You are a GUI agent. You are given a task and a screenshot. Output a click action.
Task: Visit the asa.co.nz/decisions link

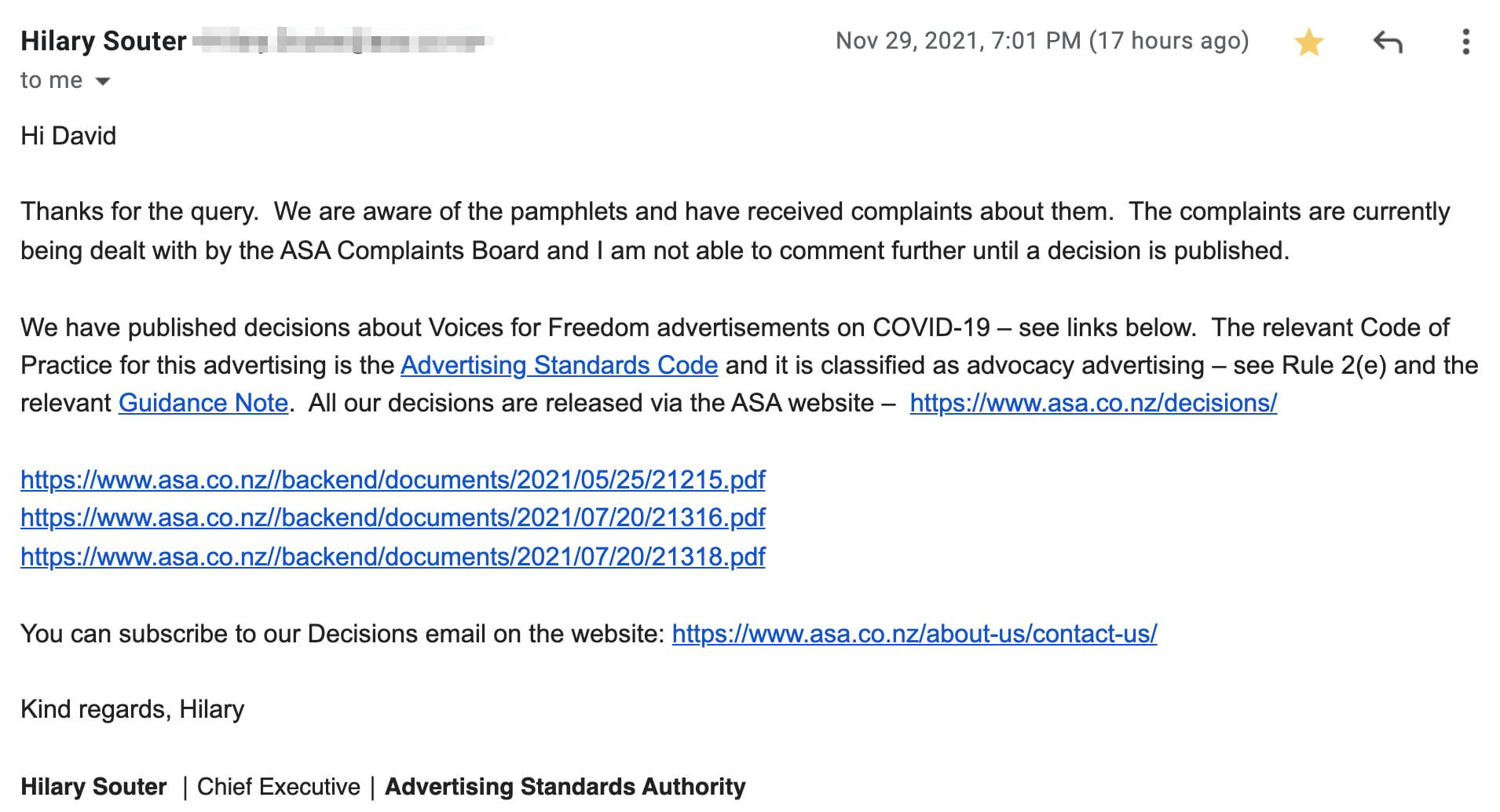coord(1093,403)
